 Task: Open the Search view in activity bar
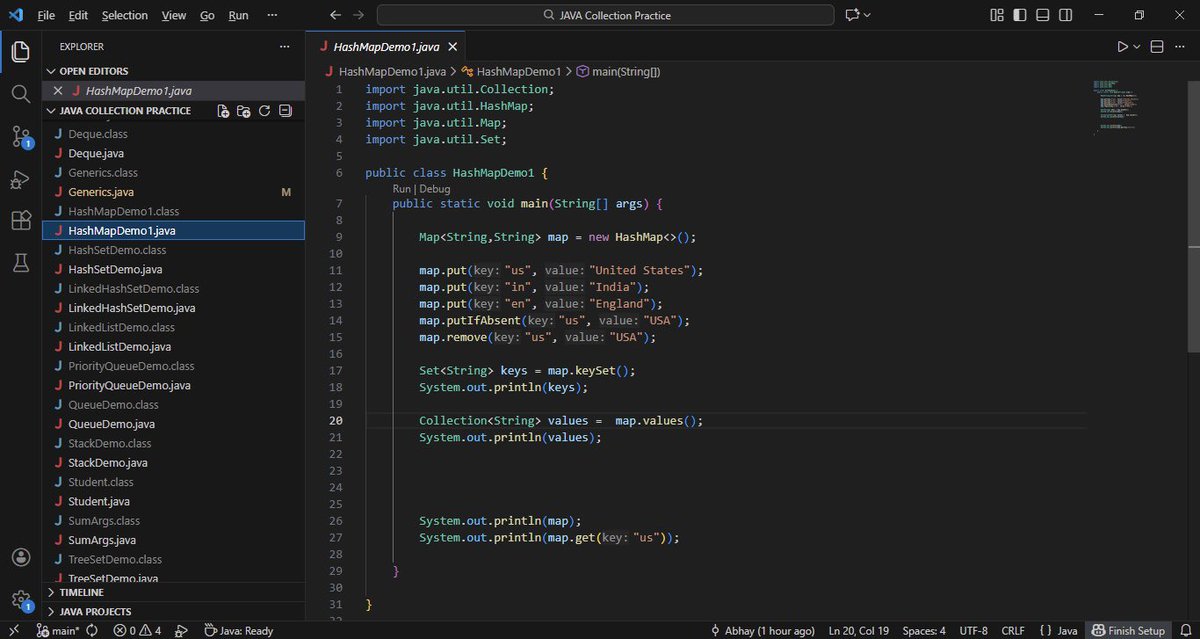(20, 94)
